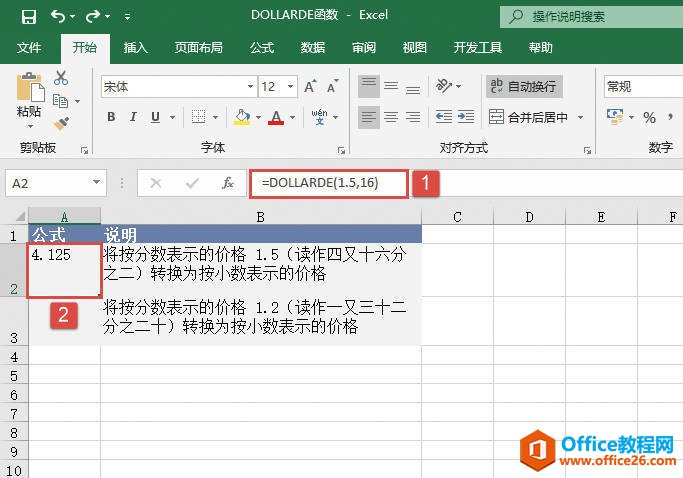Toggle Top Align vertical alignment
683x478 pixels.
click(x=369, y=86)
